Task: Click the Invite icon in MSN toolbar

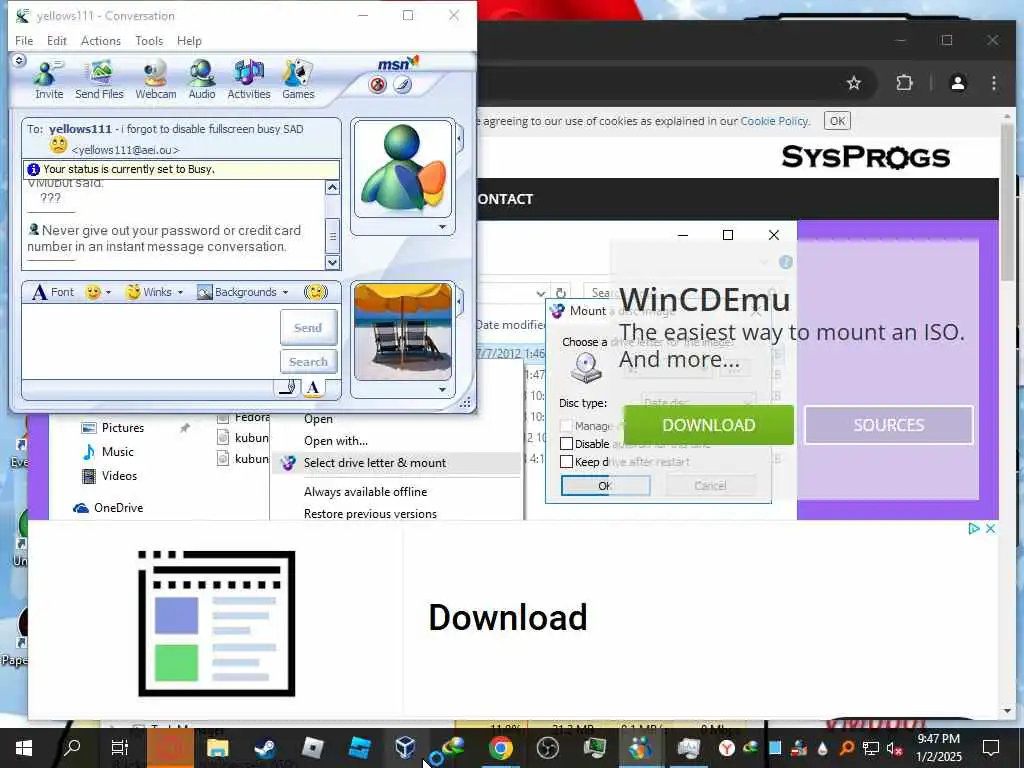Action: tap(48, 80)
